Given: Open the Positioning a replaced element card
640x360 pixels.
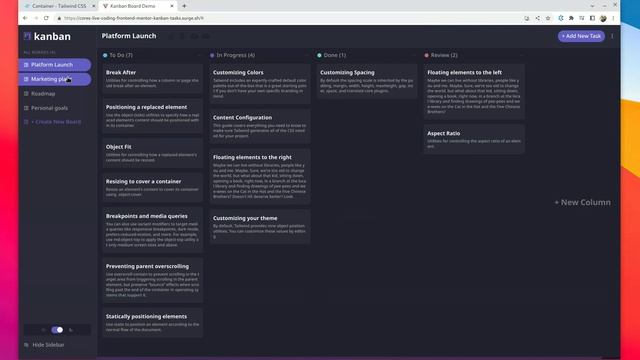Looking at the screenshot, I should [x=153, y=116].
